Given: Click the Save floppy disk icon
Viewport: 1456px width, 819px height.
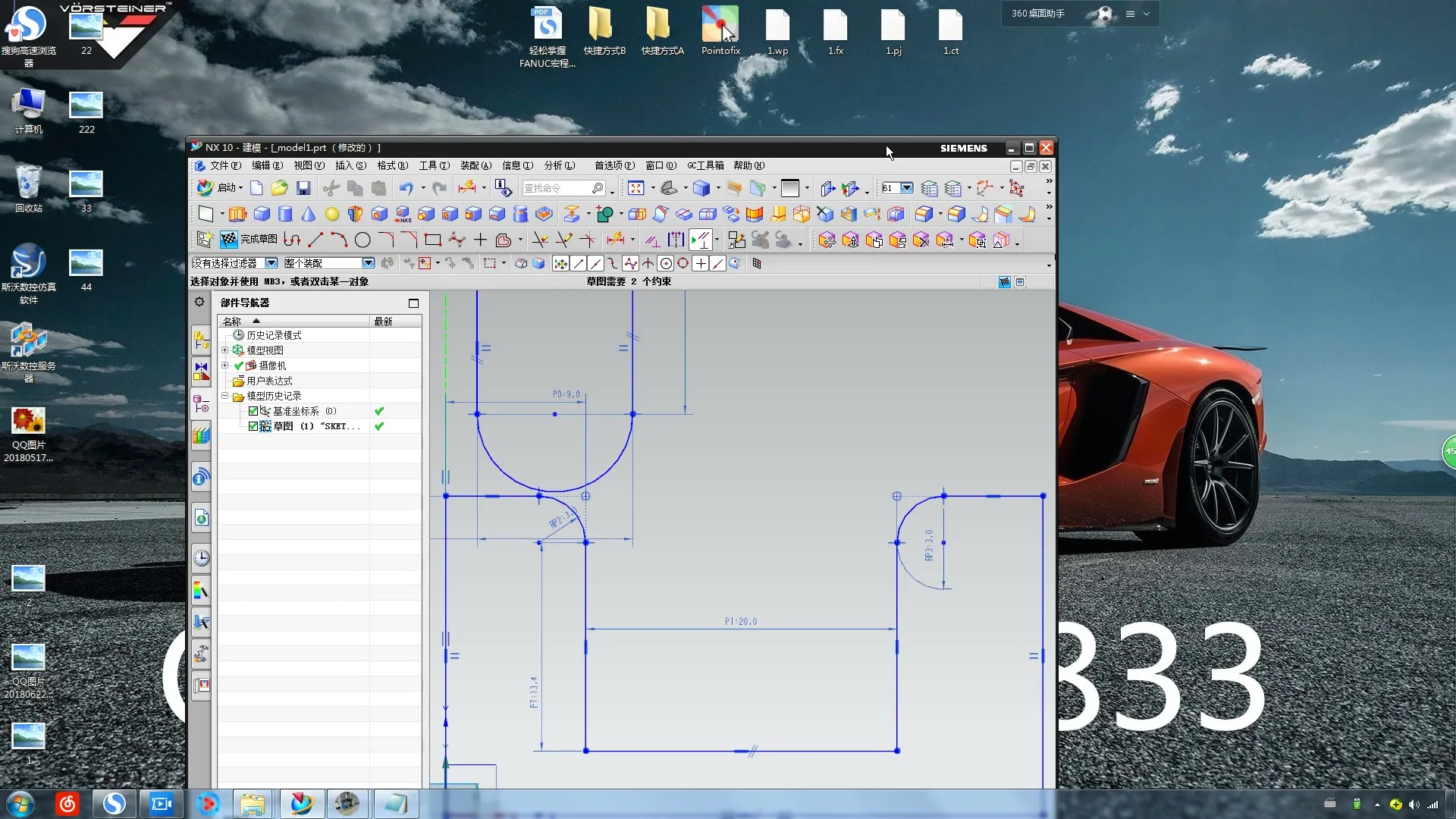Looking at the screenshot, I should [303, 188].
